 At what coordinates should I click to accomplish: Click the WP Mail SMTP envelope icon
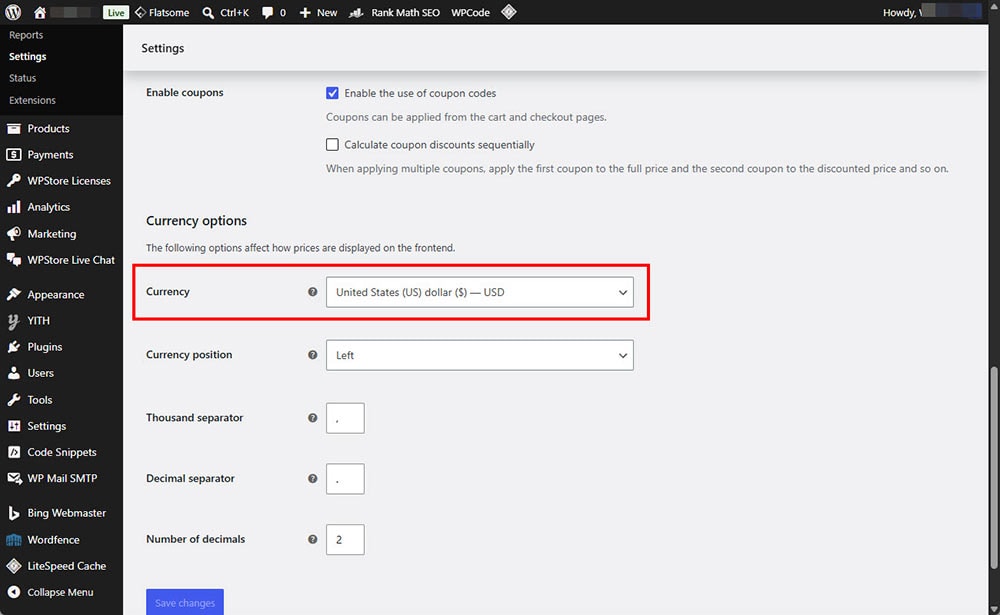tap(13, 478)
